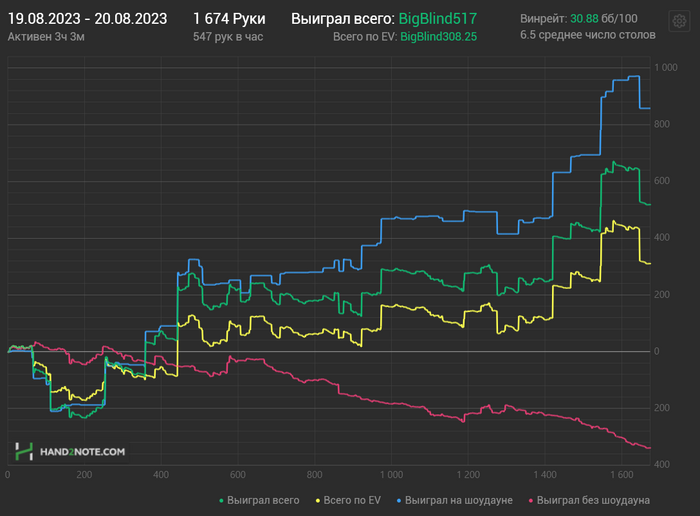Click the x-axis label 1 200
This screenshot has height=516, width=700.
click(x=468, y=474)
